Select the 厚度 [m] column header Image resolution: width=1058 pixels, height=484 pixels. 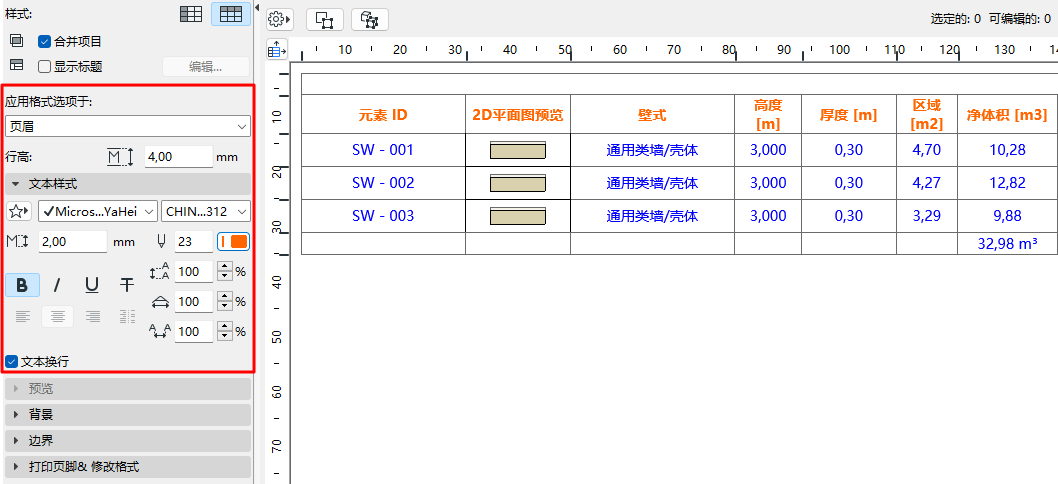pos(849,115)
